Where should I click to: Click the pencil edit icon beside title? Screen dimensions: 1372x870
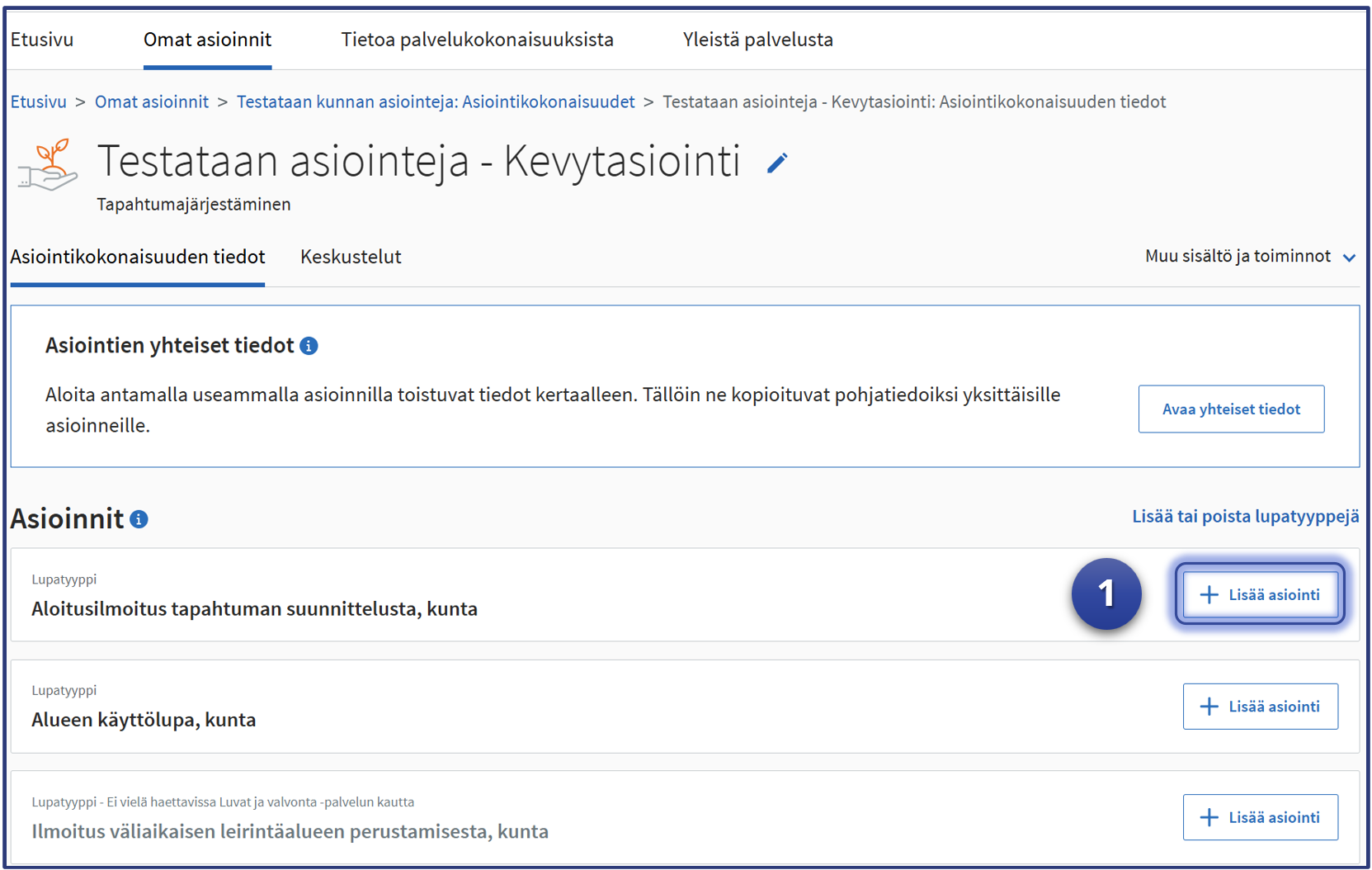[x=777, y=163]
